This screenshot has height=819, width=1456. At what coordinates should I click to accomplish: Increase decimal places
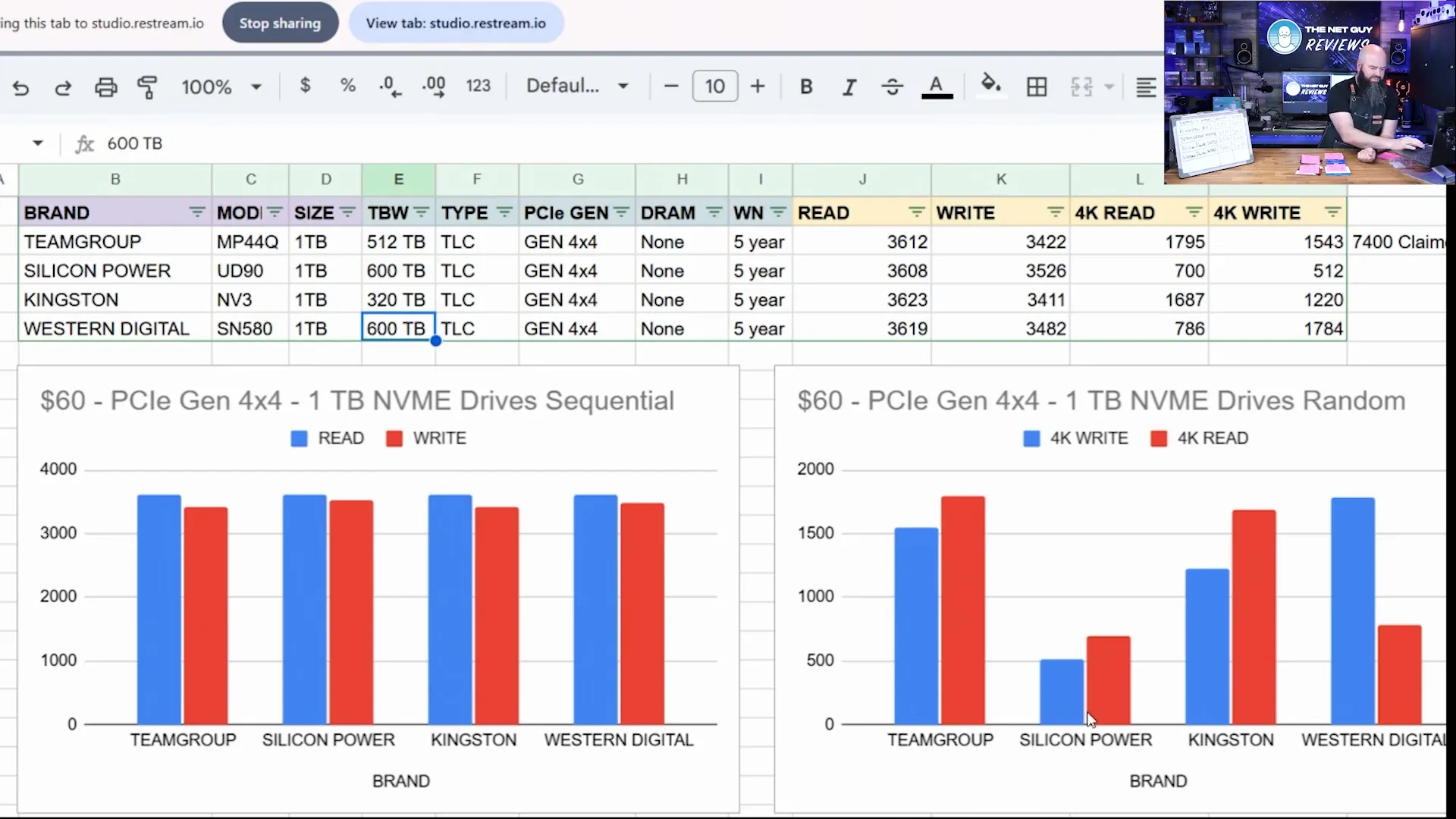pyautogui.click(x=434, y=86)
